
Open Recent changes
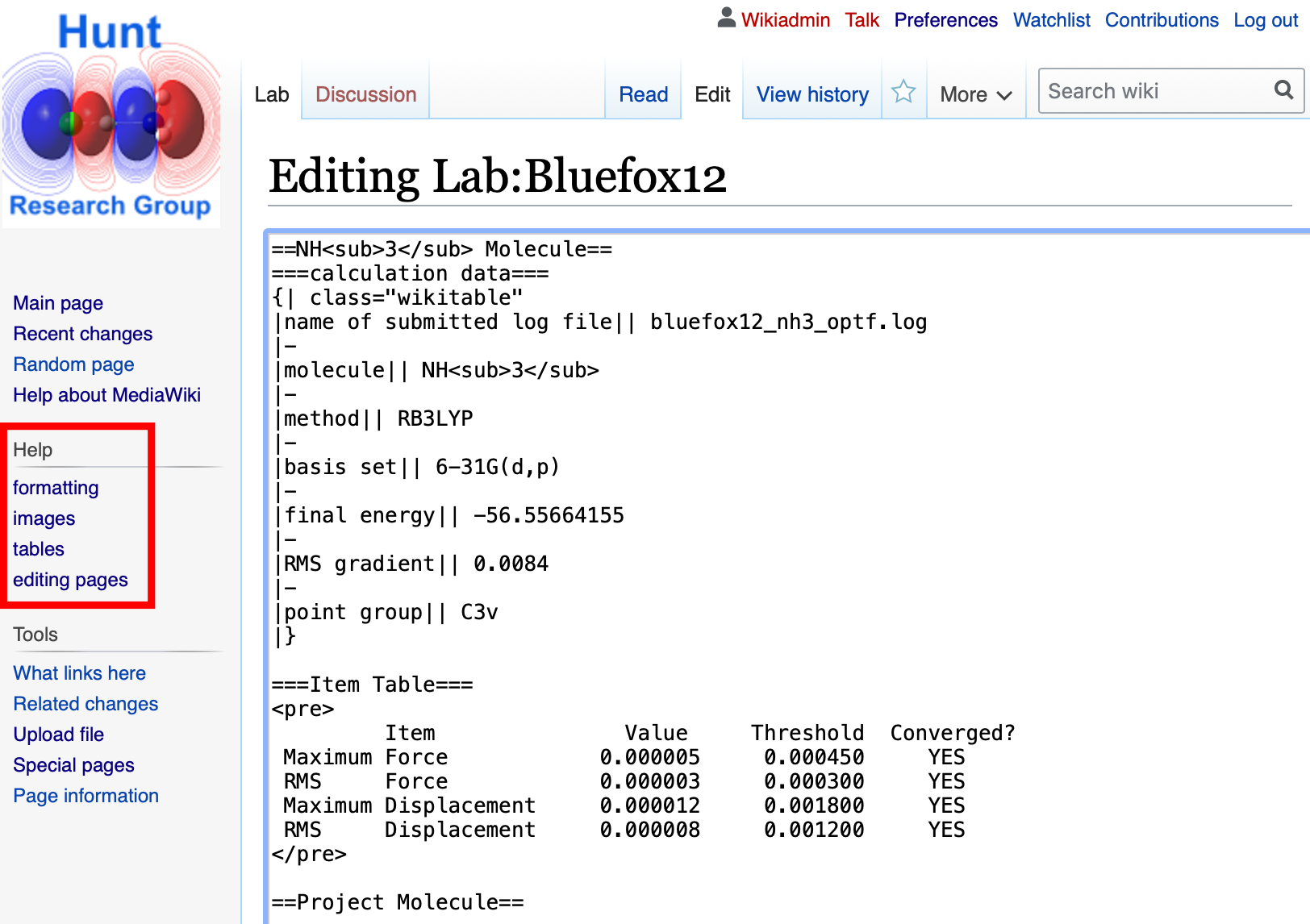tap(82, 334)
